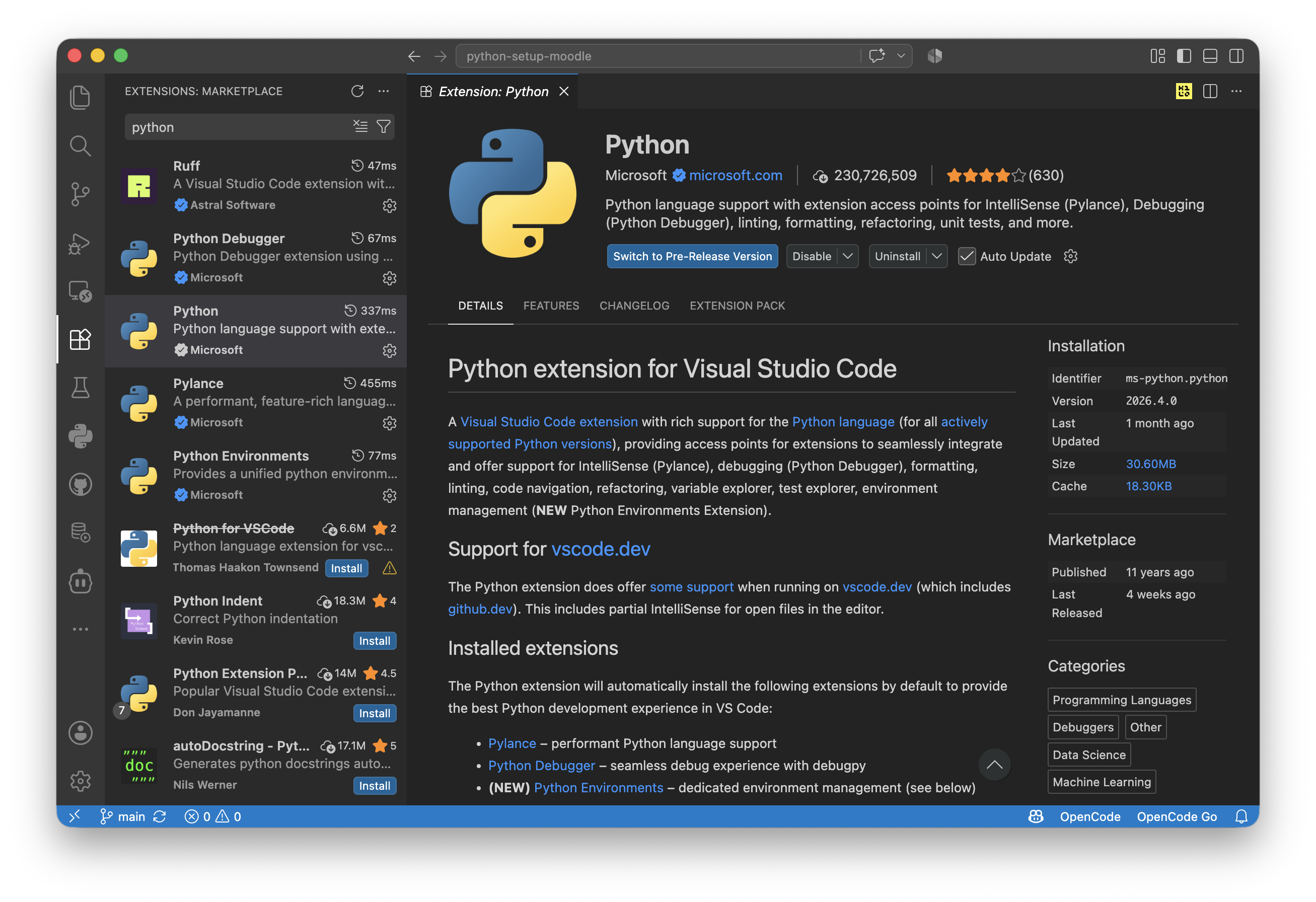
Task: Open the Python environments activity icon
Action: tap(80, 436)
